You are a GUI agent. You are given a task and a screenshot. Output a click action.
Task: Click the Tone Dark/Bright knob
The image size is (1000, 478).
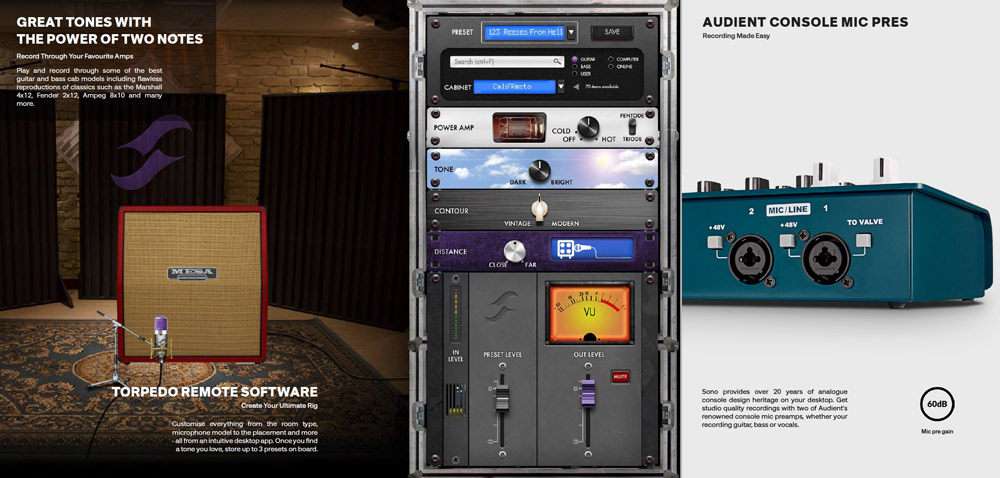[x=540, y=170]
